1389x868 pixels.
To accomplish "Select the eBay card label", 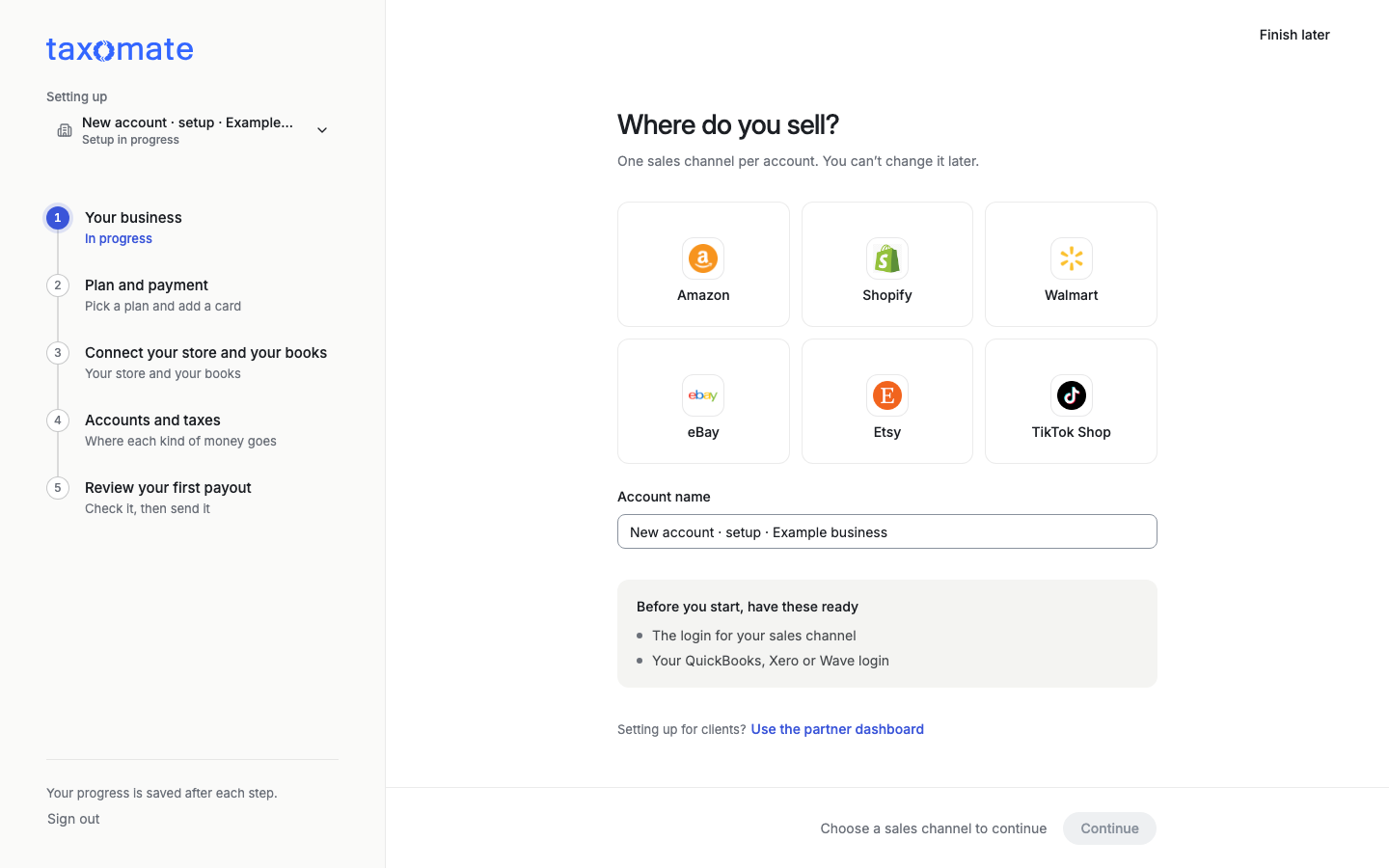I will (x=703, y=432).
